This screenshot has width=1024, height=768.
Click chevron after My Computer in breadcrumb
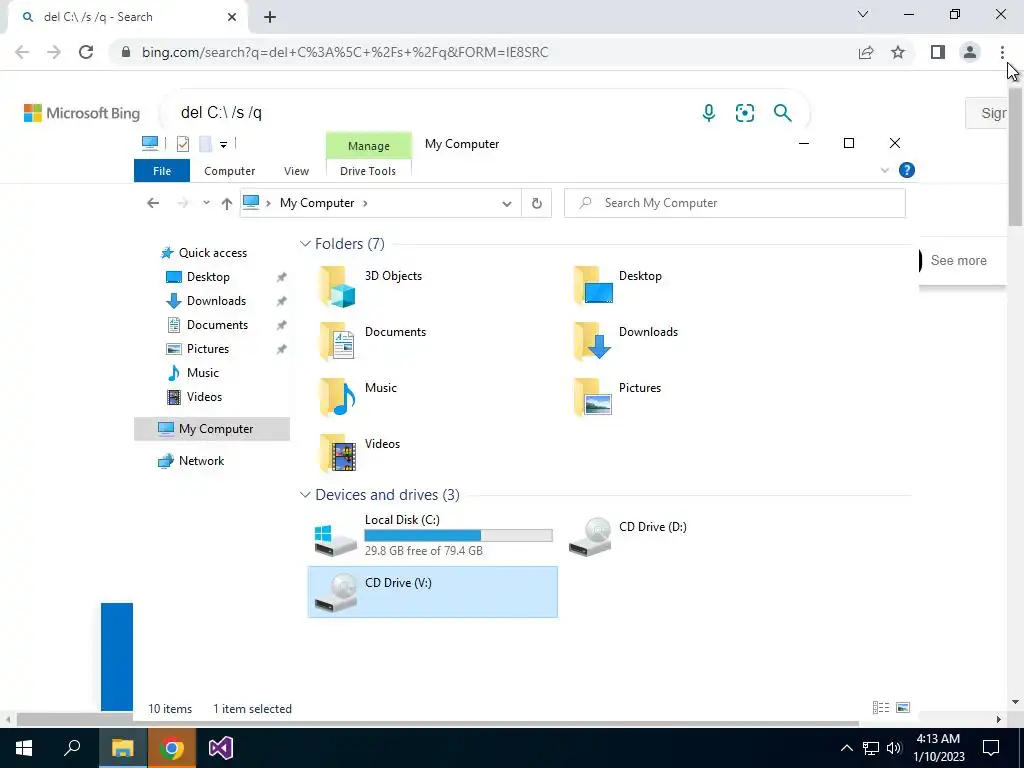coord(365,203)
